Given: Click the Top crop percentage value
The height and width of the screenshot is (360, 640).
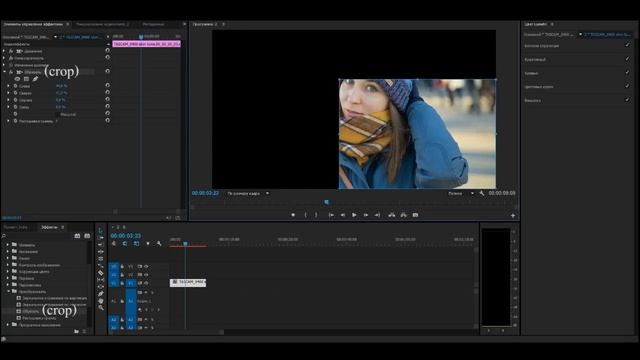Looking at the screenshot, I should coord(61,93).
